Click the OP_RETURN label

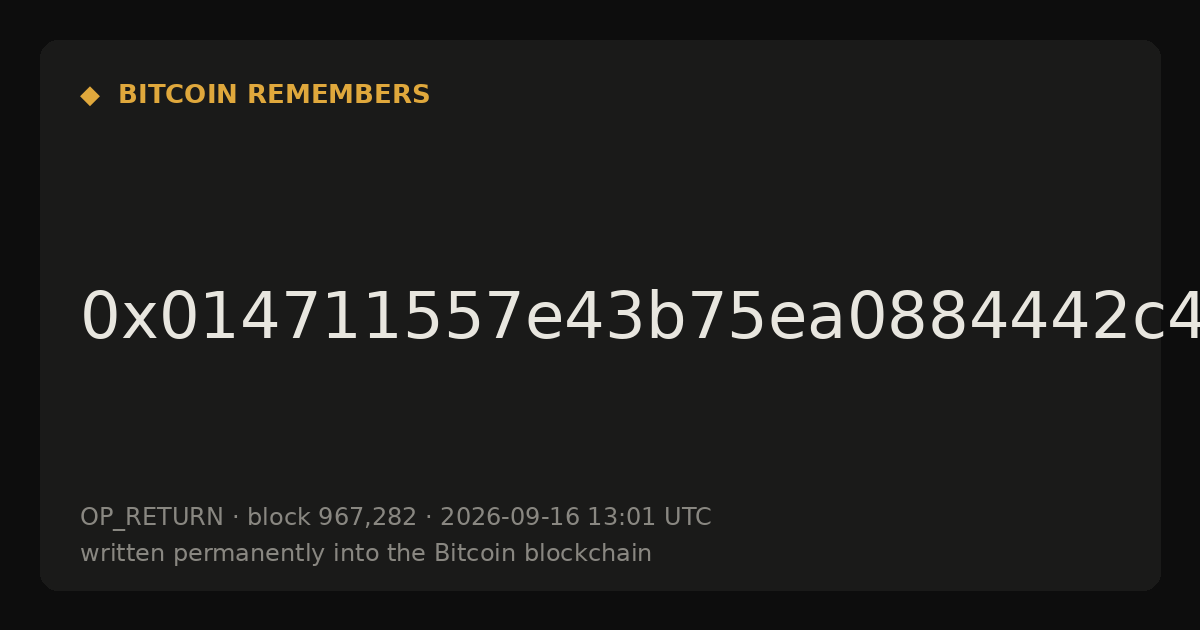pyautogui.click(x=151, y=517)
